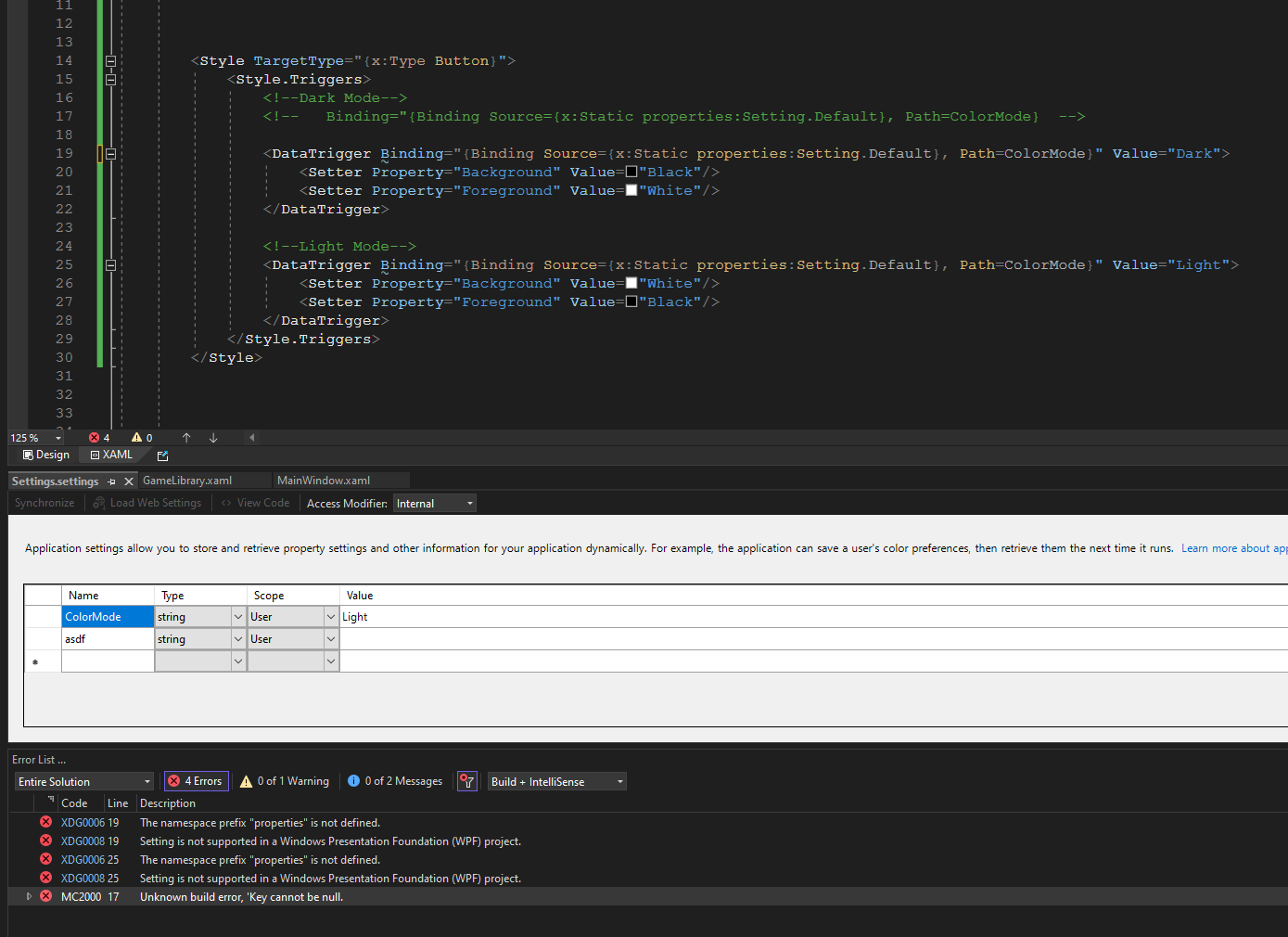1288x937 pixels.
Task: Jump to the previous error with the up arrow
Action: (186, 438)
